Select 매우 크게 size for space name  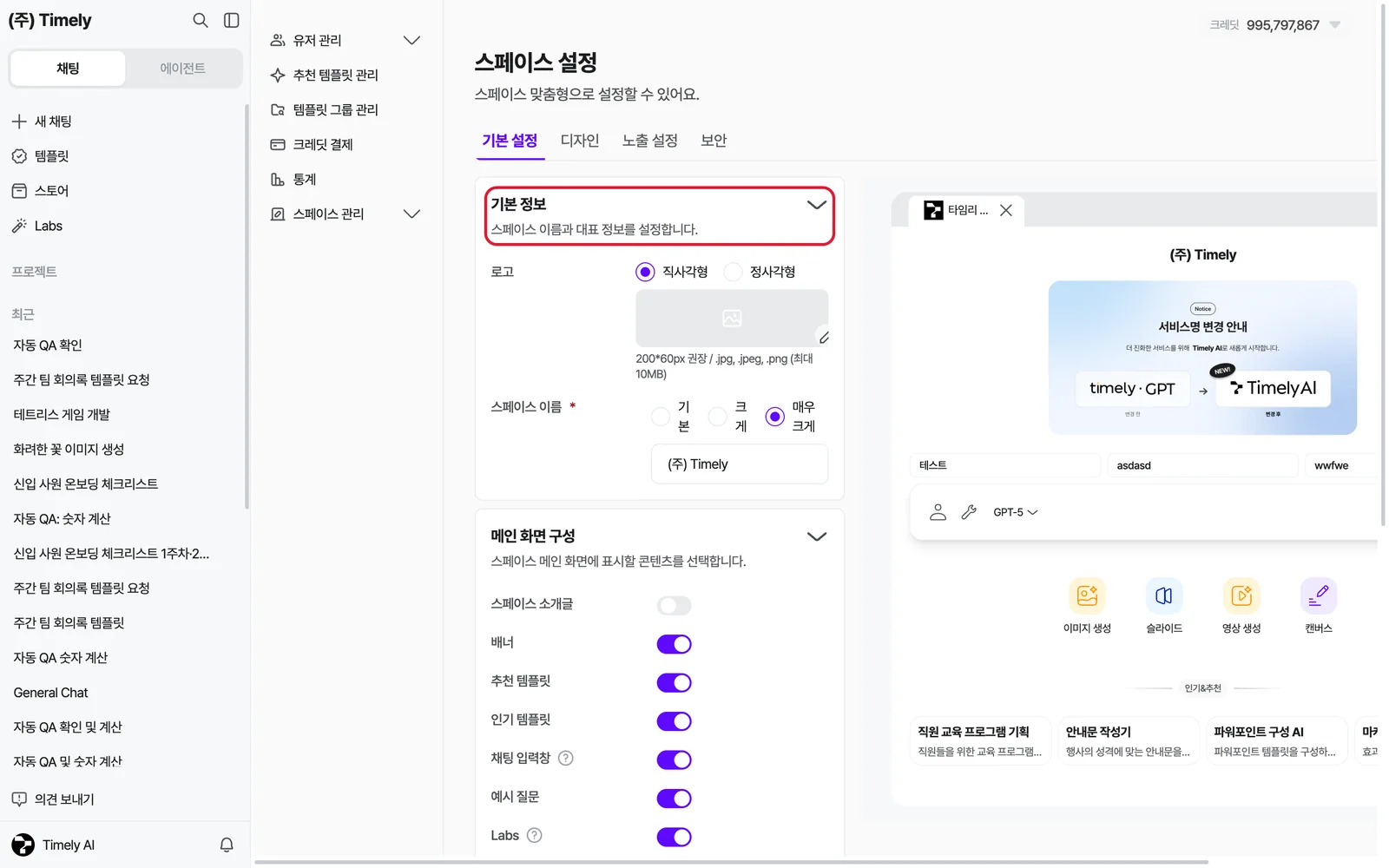(x=775, y=417)
